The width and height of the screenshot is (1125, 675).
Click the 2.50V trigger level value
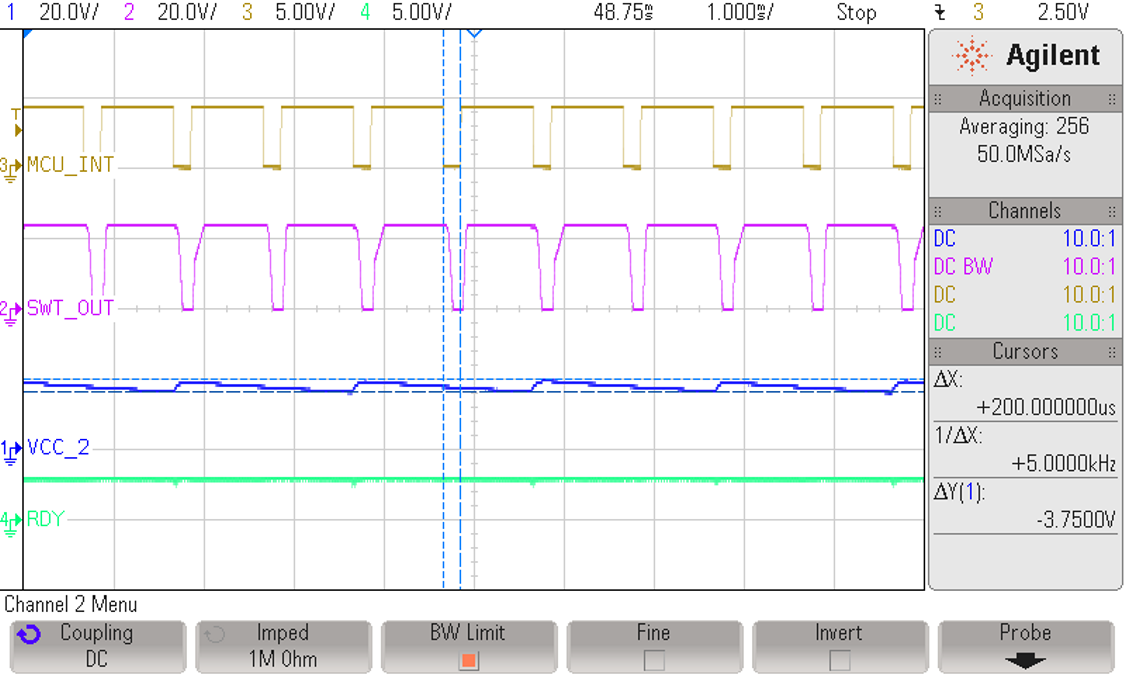click(1063, 13)
